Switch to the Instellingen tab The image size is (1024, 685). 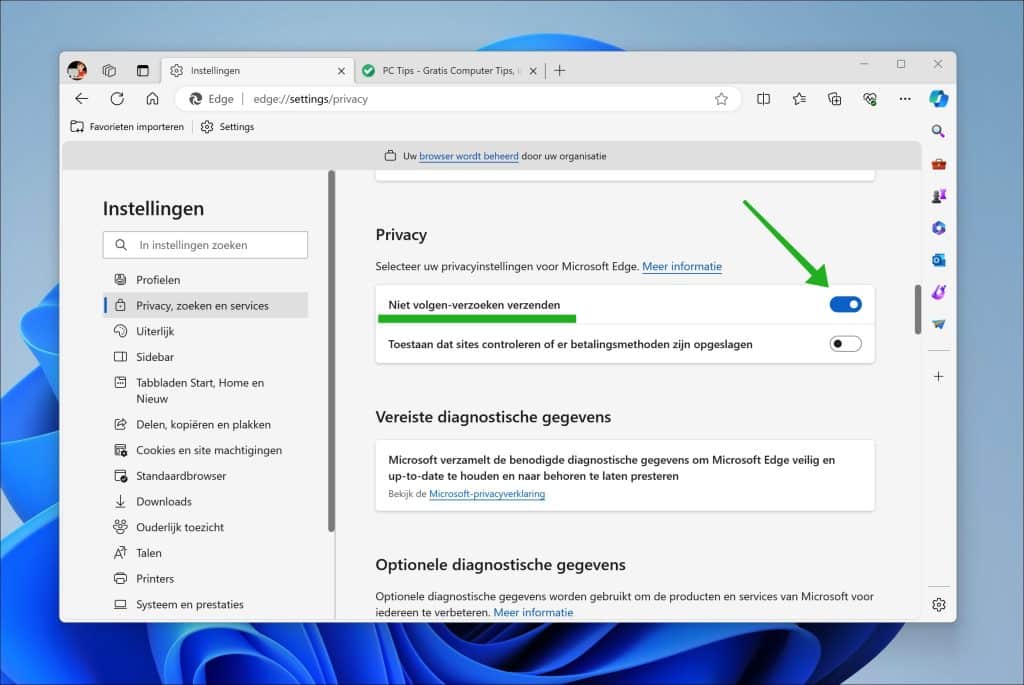[258, 71]
